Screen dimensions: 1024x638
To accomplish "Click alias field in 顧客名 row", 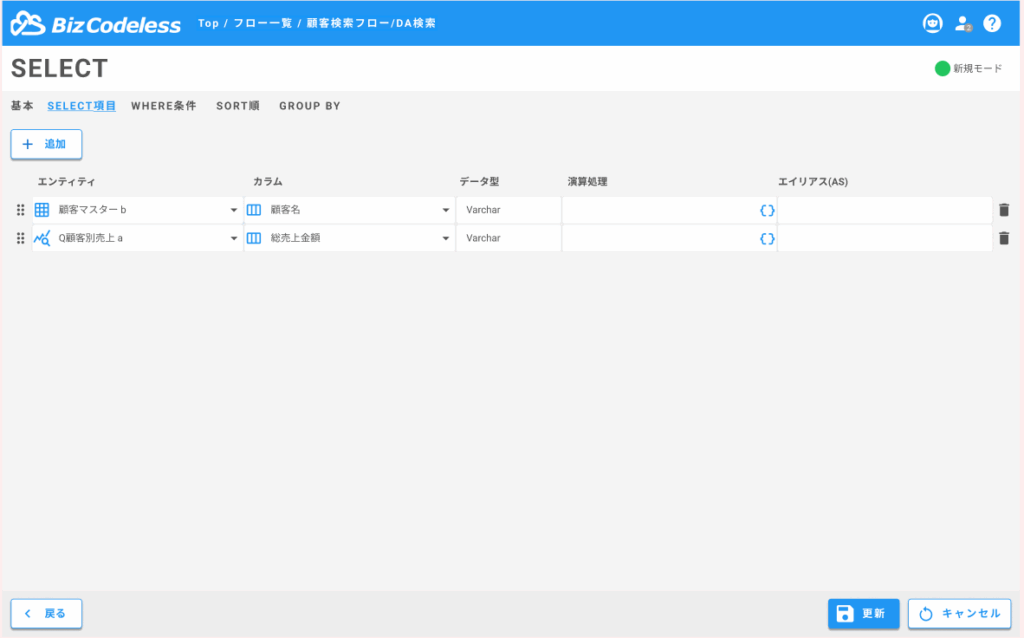I will pos(885,210).
